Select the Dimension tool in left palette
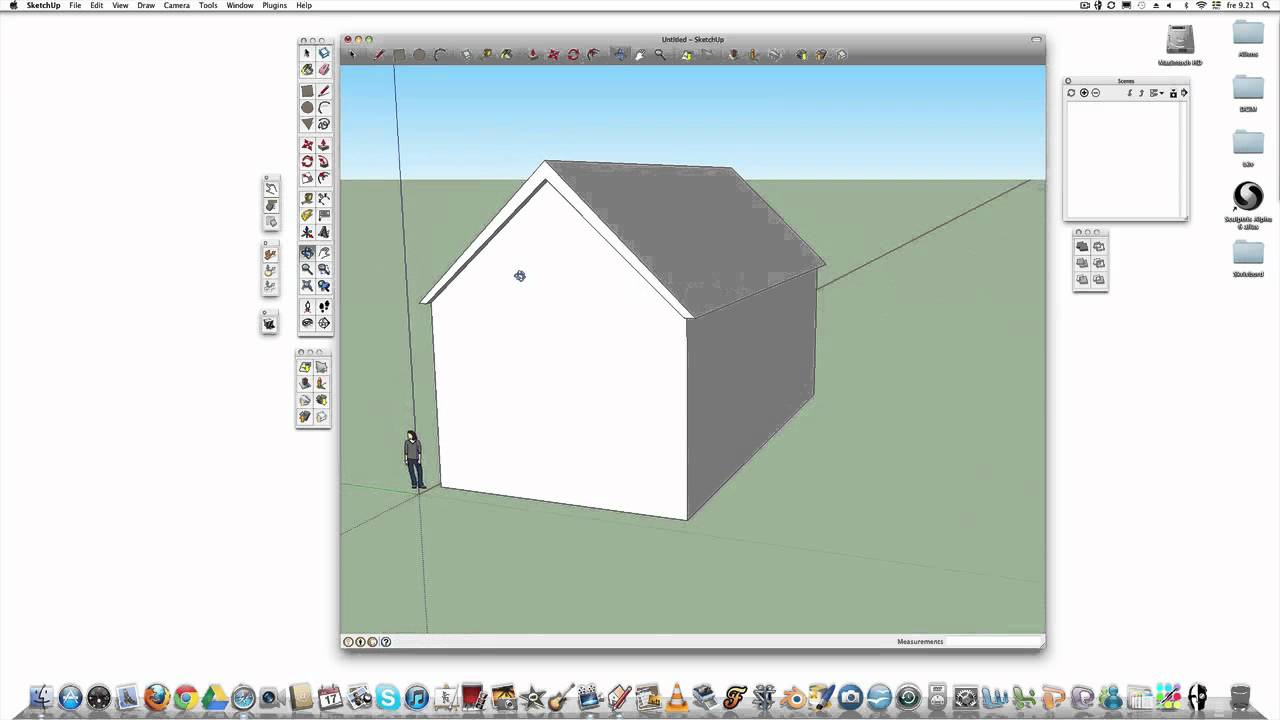The width and height of the screenshot is (1280, 720). [323, 198]
